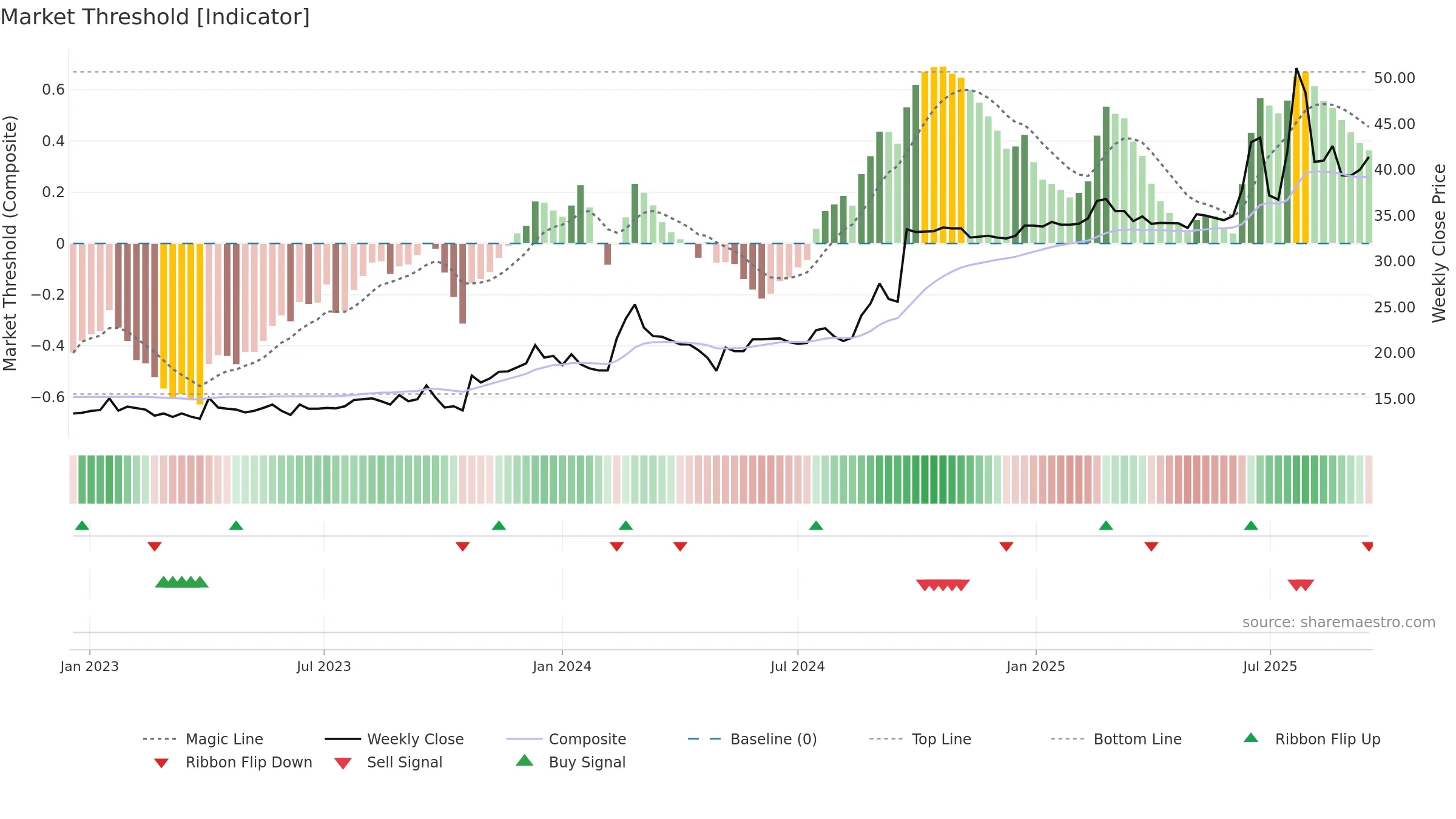The height and width of the screenshot is (819, 1456).
Task: Click the last ribbon flip down marker, September 2025
Action: (x=1367, y=547)
